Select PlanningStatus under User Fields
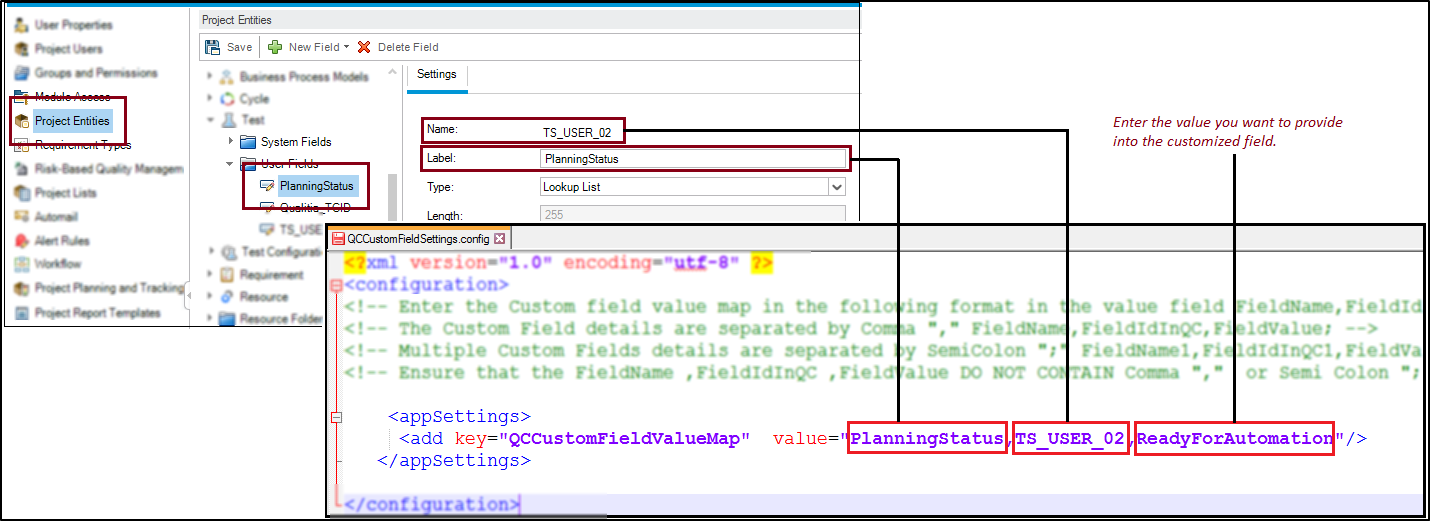This screenshot has height=521, width=1430. (x=315, y=186)
